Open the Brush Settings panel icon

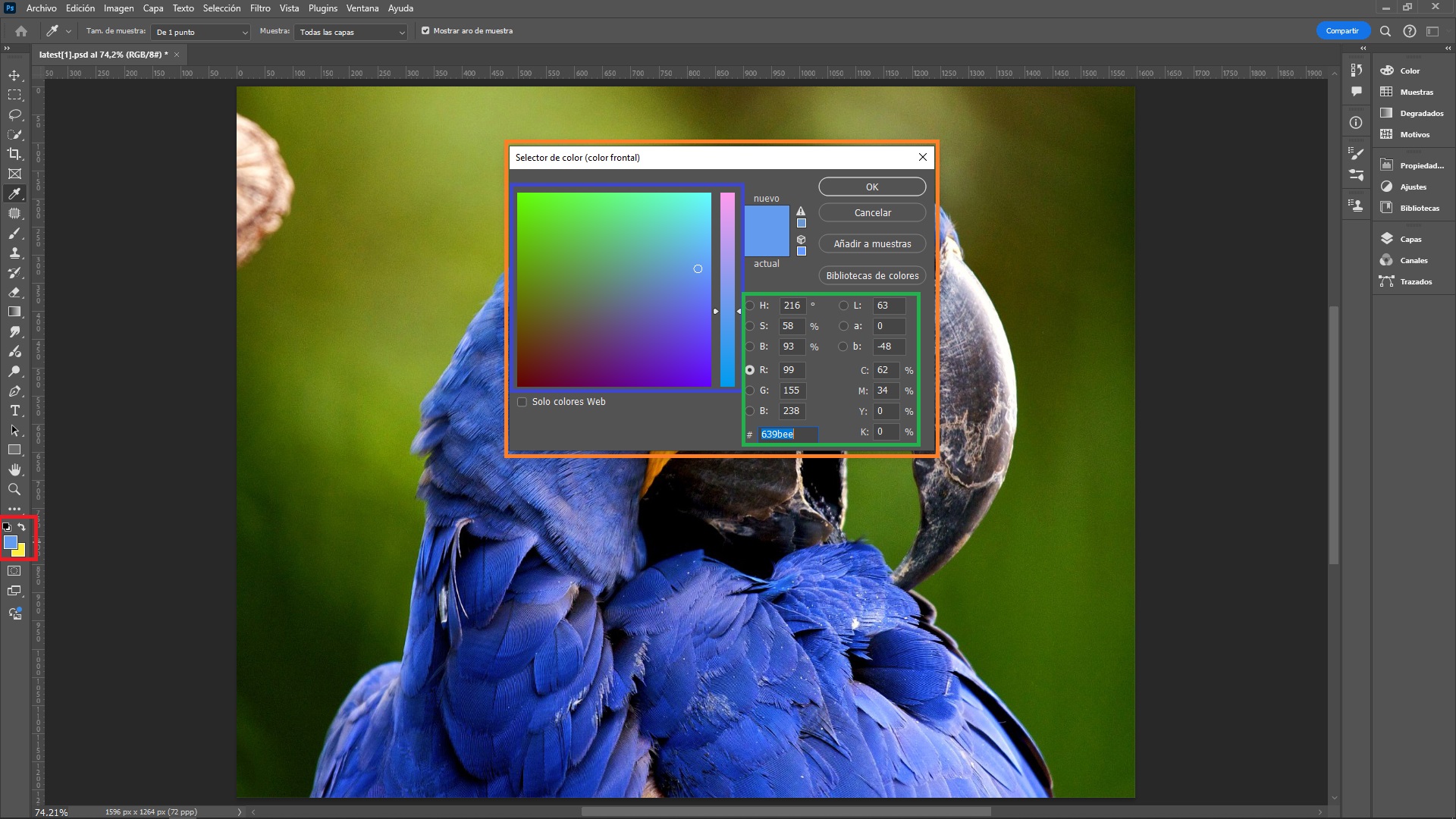[1357, 154]
